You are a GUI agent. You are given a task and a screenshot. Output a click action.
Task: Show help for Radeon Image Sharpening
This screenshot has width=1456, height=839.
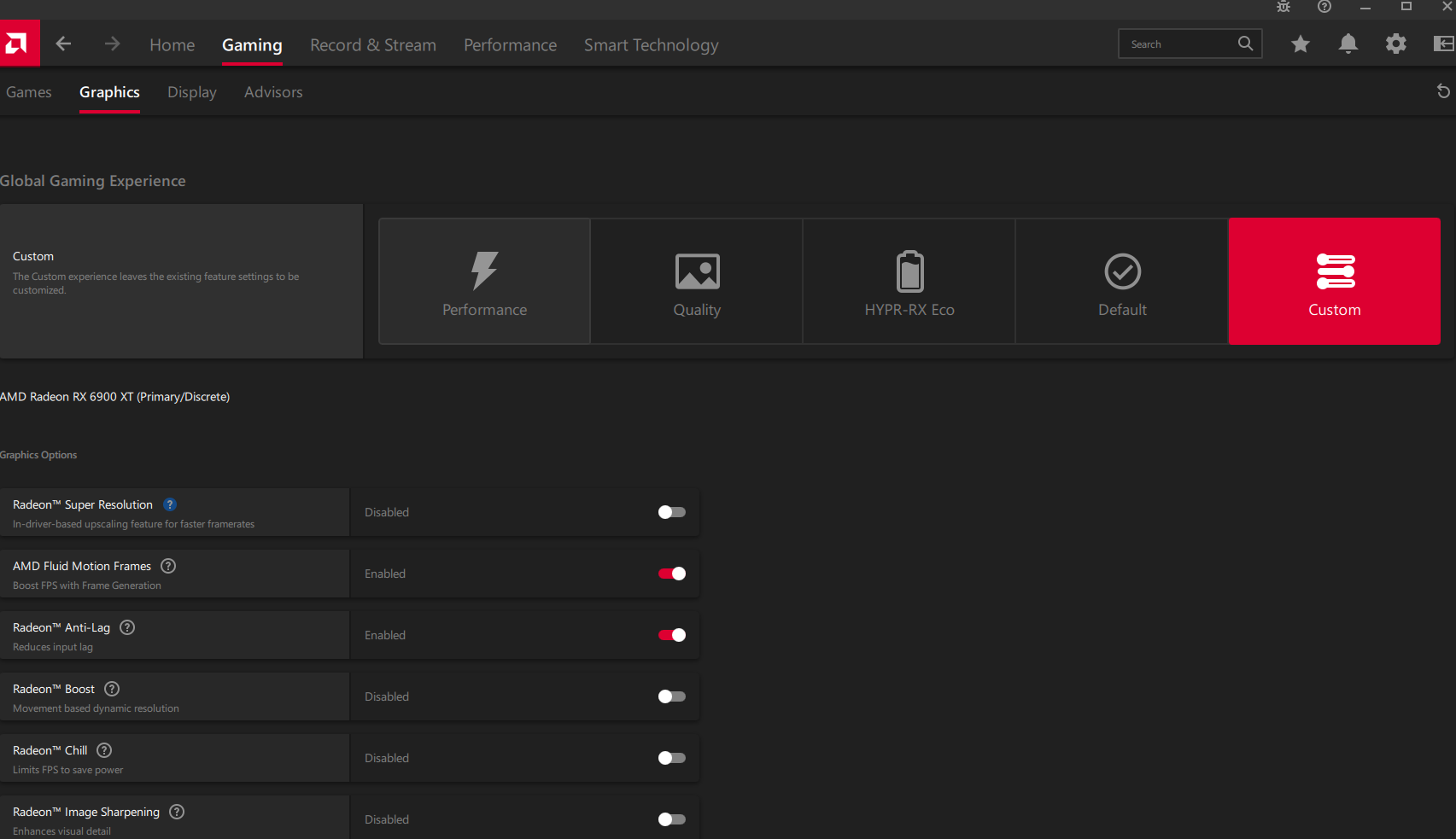pos(177,812)
